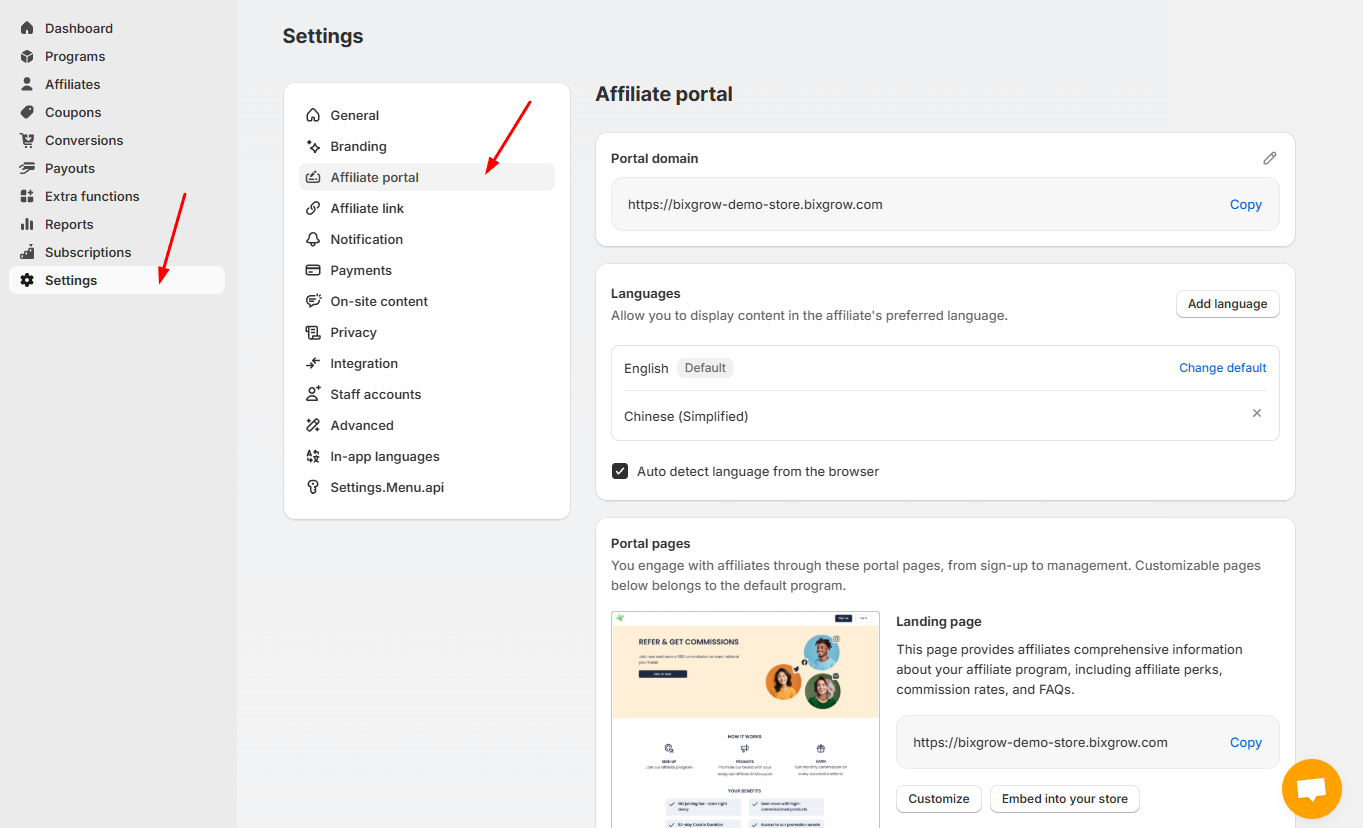Click Change default language link
The image size is (1363, 828).
(x=1222, y=368)
